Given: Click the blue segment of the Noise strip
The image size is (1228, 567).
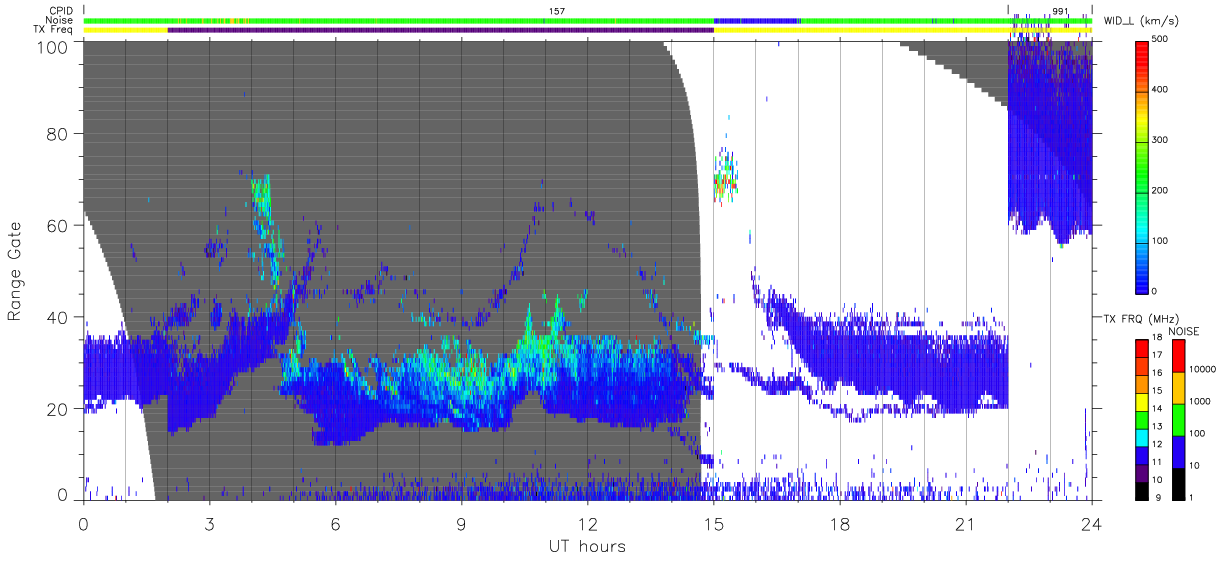Looking at the screenshot, I should pos(757,20).
